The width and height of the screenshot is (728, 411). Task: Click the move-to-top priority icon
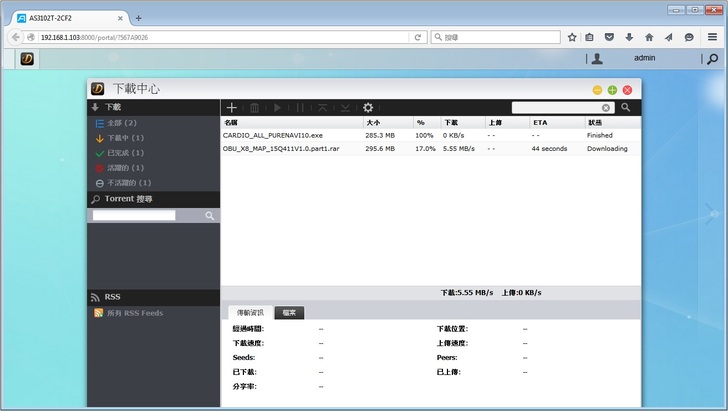(x=323, y=107)
